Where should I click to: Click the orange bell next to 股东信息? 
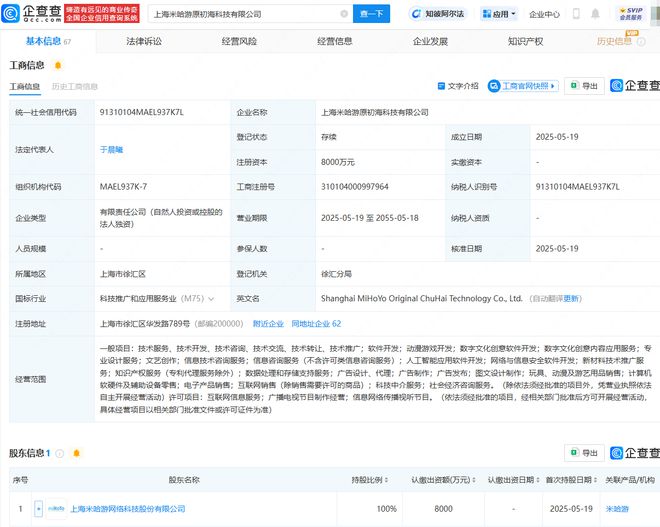(x=77, y=453)
